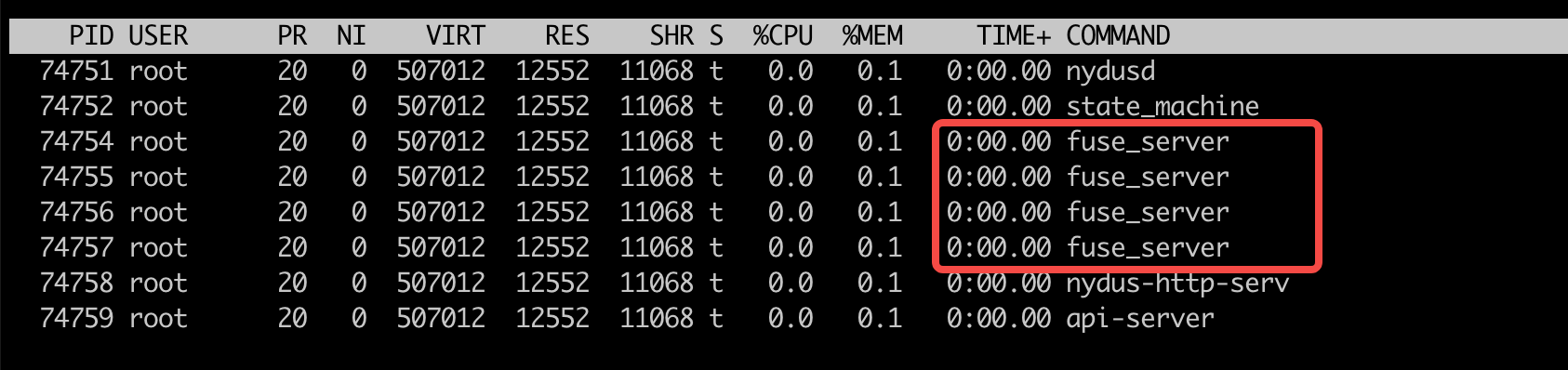Click TIME+ value for nydusd row
The height and width of the screenshot is (370, 1568).
tap(999, 71)
